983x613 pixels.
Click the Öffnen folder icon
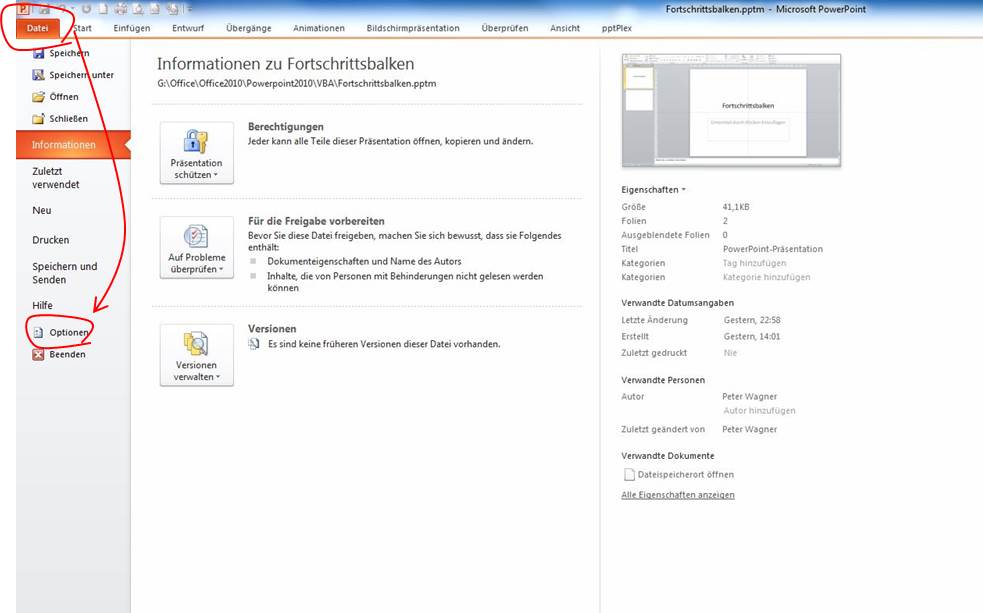click(x=39, y=97)
